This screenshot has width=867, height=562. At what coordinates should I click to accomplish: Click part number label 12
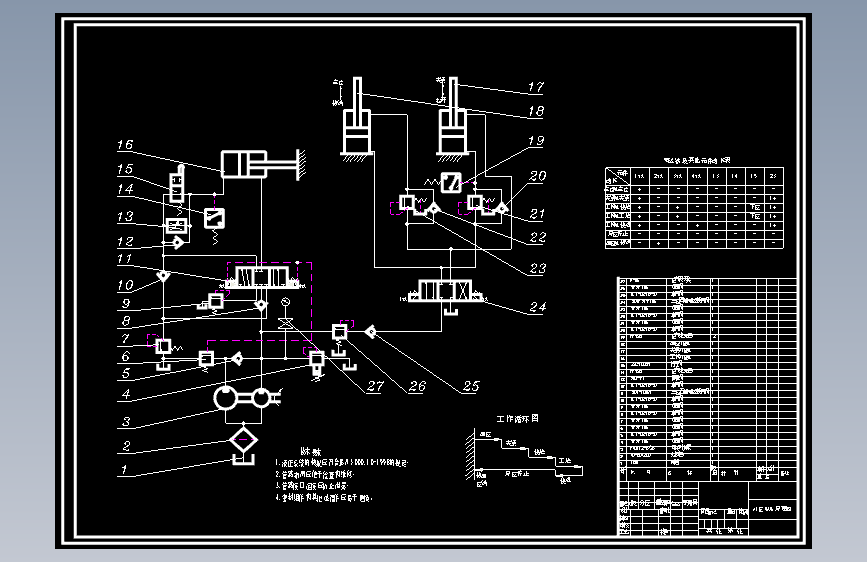point(126,242)
